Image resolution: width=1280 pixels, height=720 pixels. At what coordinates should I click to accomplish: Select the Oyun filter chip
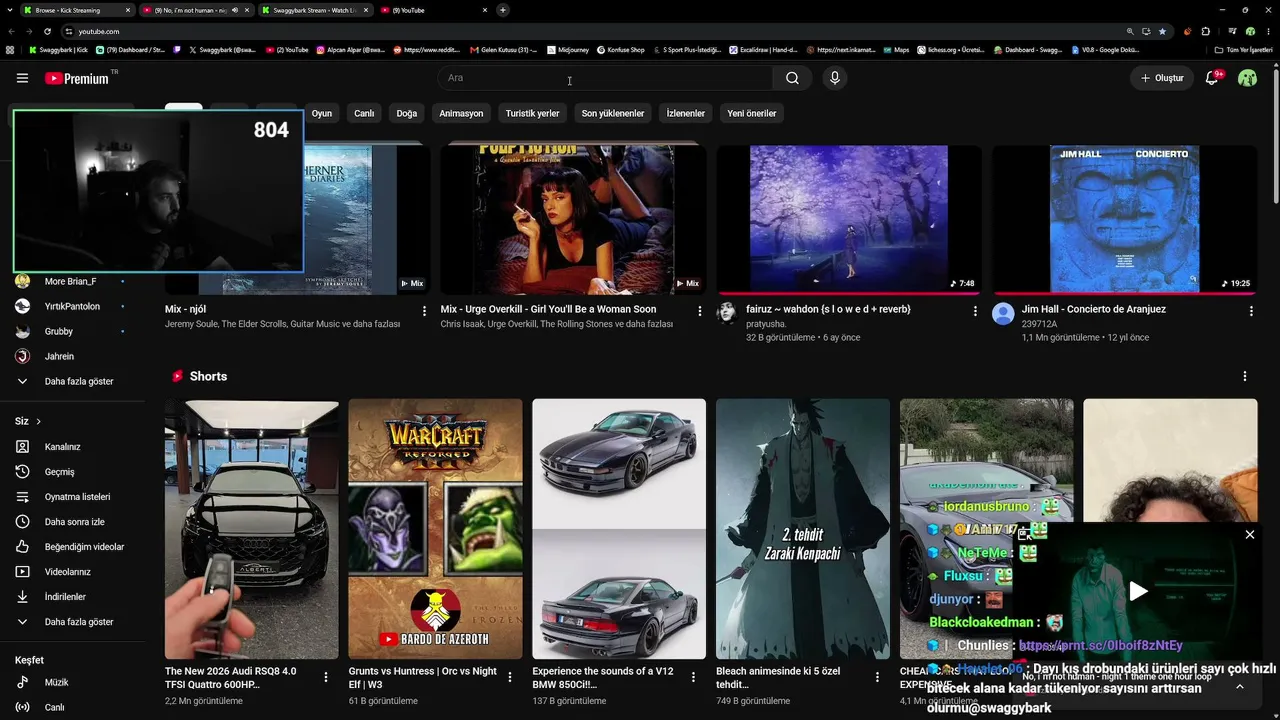click(322, 113)
